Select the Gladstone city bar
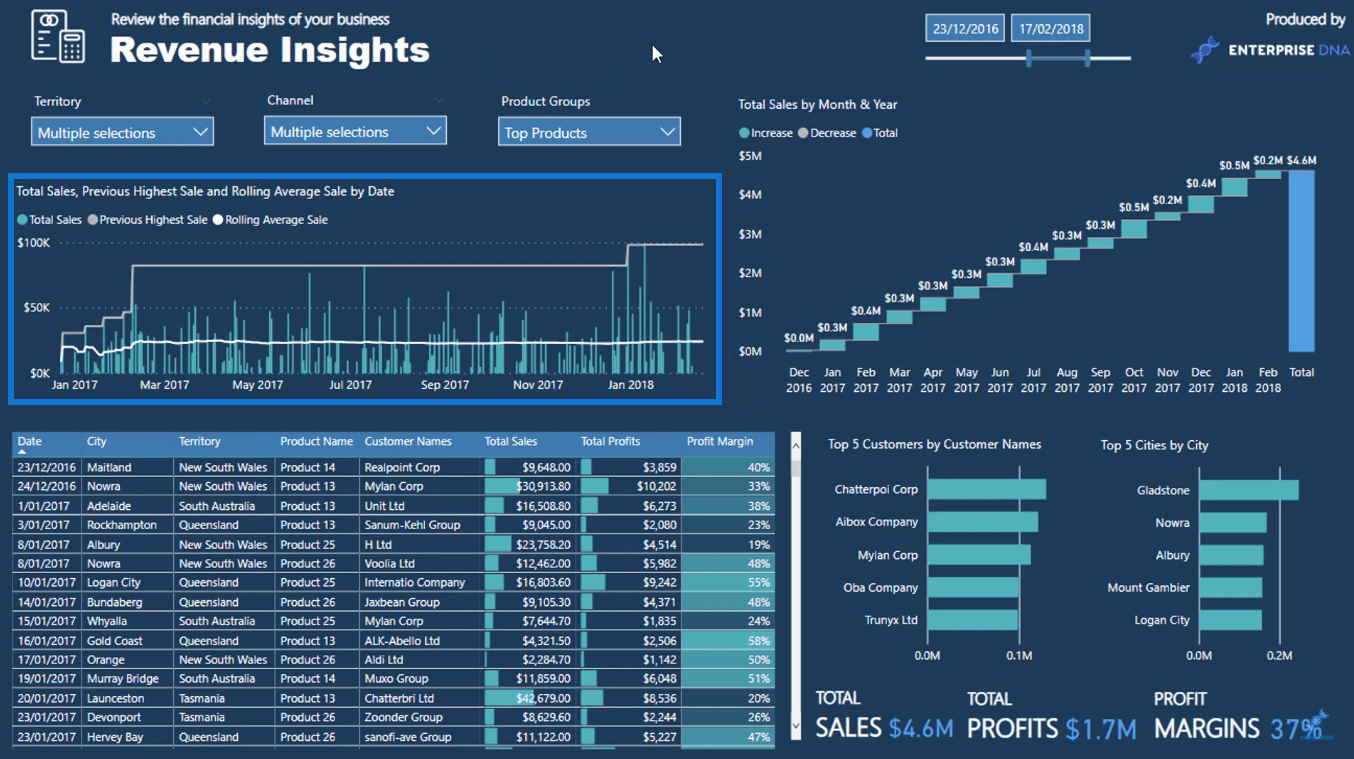Screen dimensions: 1354x759 coord(1249,490)
